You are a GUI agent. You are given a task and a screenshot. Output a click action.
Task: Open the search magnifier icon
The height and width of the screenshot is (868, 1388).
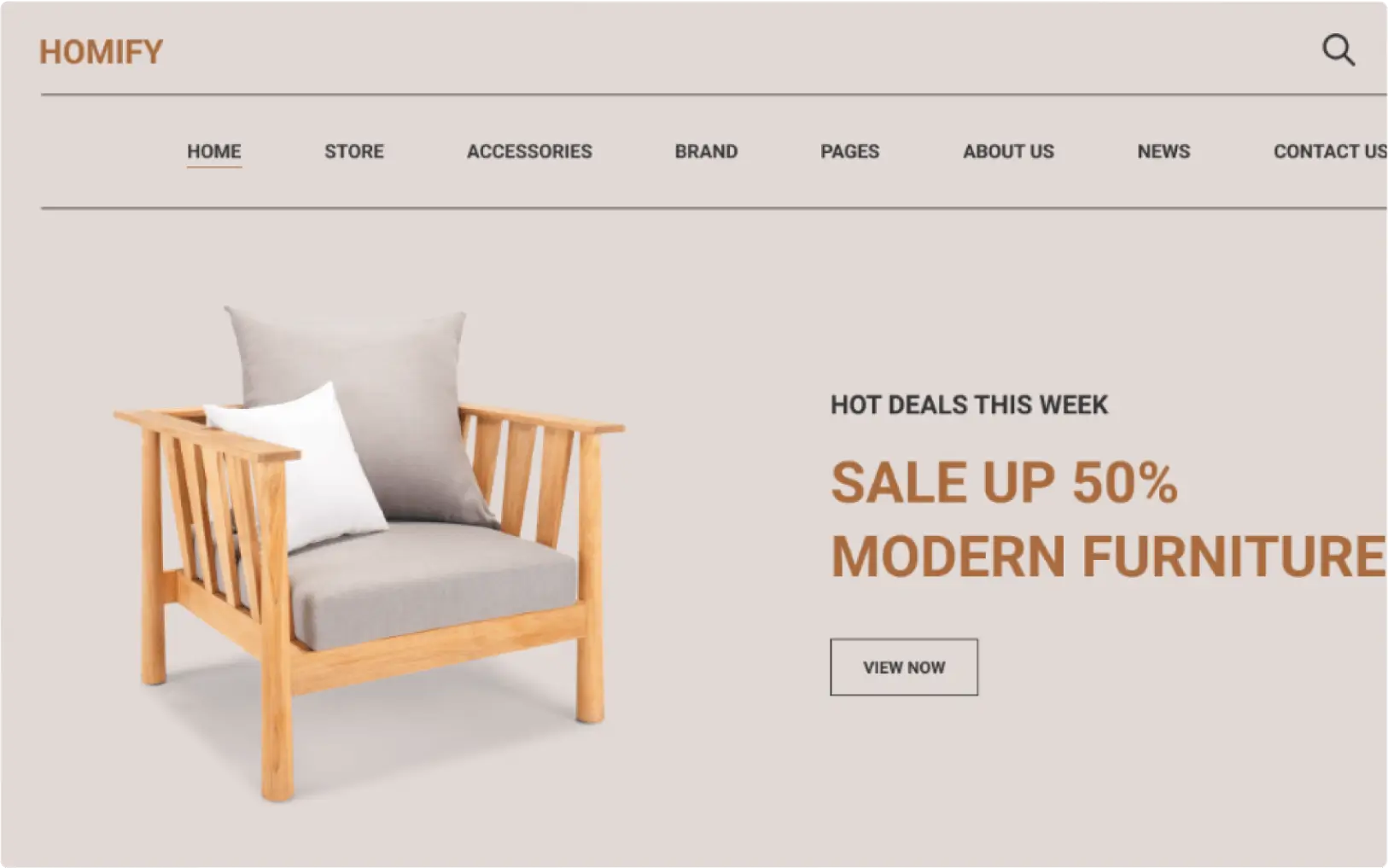pyautogui.click(x=1338, y=50)
